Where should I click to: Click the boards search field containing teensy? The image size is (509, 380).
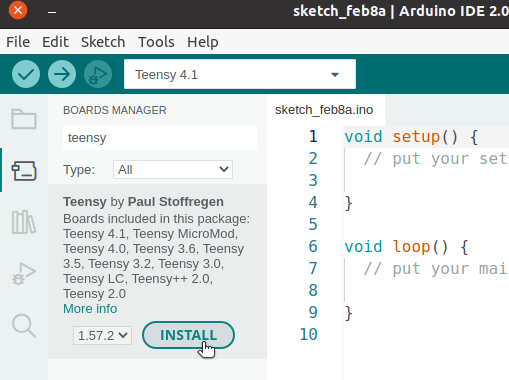pyautogui.click(x=160, y=138)
